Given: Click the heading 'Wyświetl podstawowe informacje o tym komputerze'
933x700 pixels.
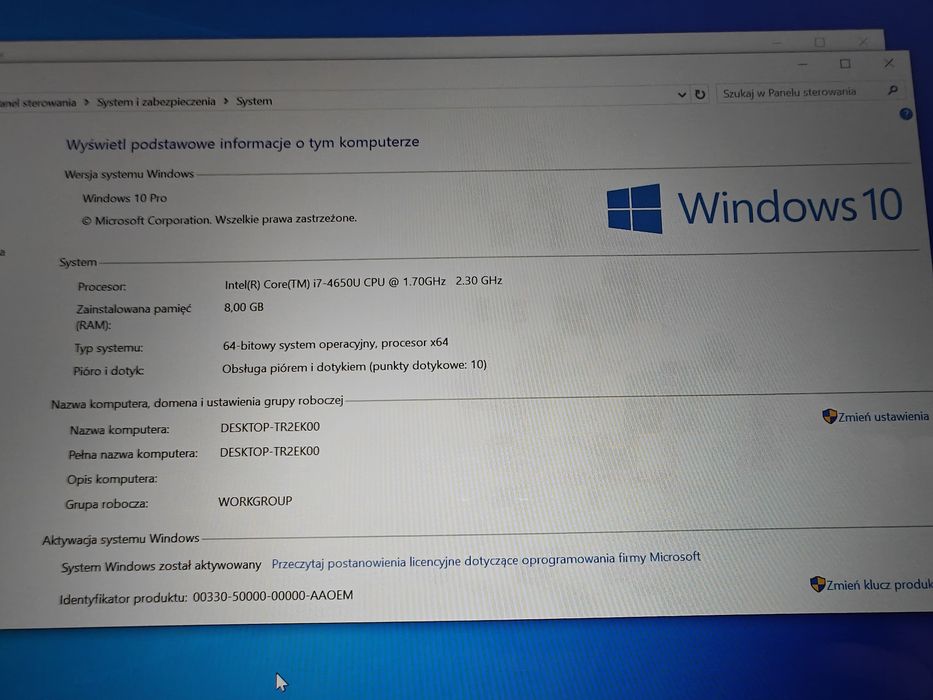Looking at the screenshot, I should 242,143.
